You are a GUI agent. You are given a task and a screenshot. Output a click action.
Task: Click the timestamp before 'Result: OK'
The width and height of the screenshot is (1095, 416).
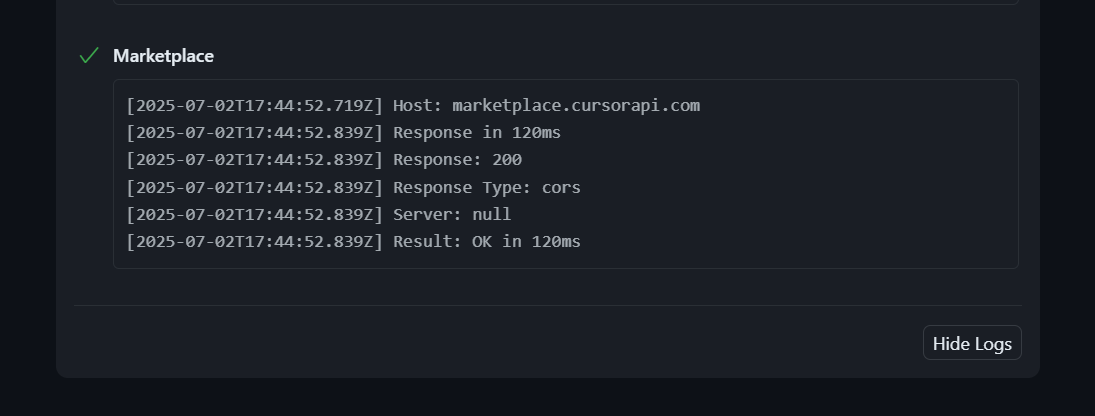click(255, 242)
